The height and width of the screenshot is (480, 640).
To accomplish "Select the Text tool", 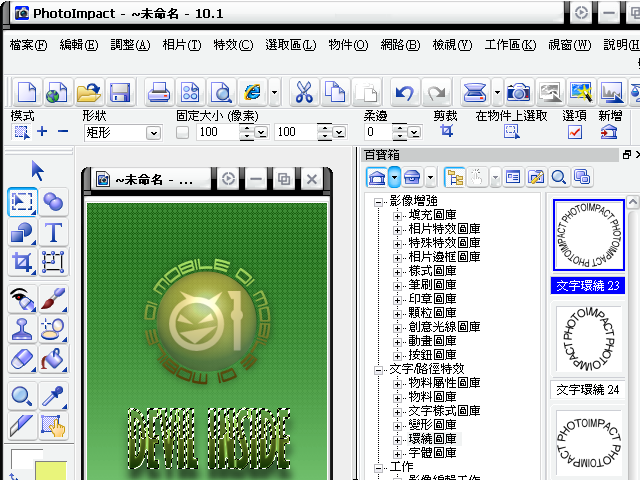I will tap(53, 232).
